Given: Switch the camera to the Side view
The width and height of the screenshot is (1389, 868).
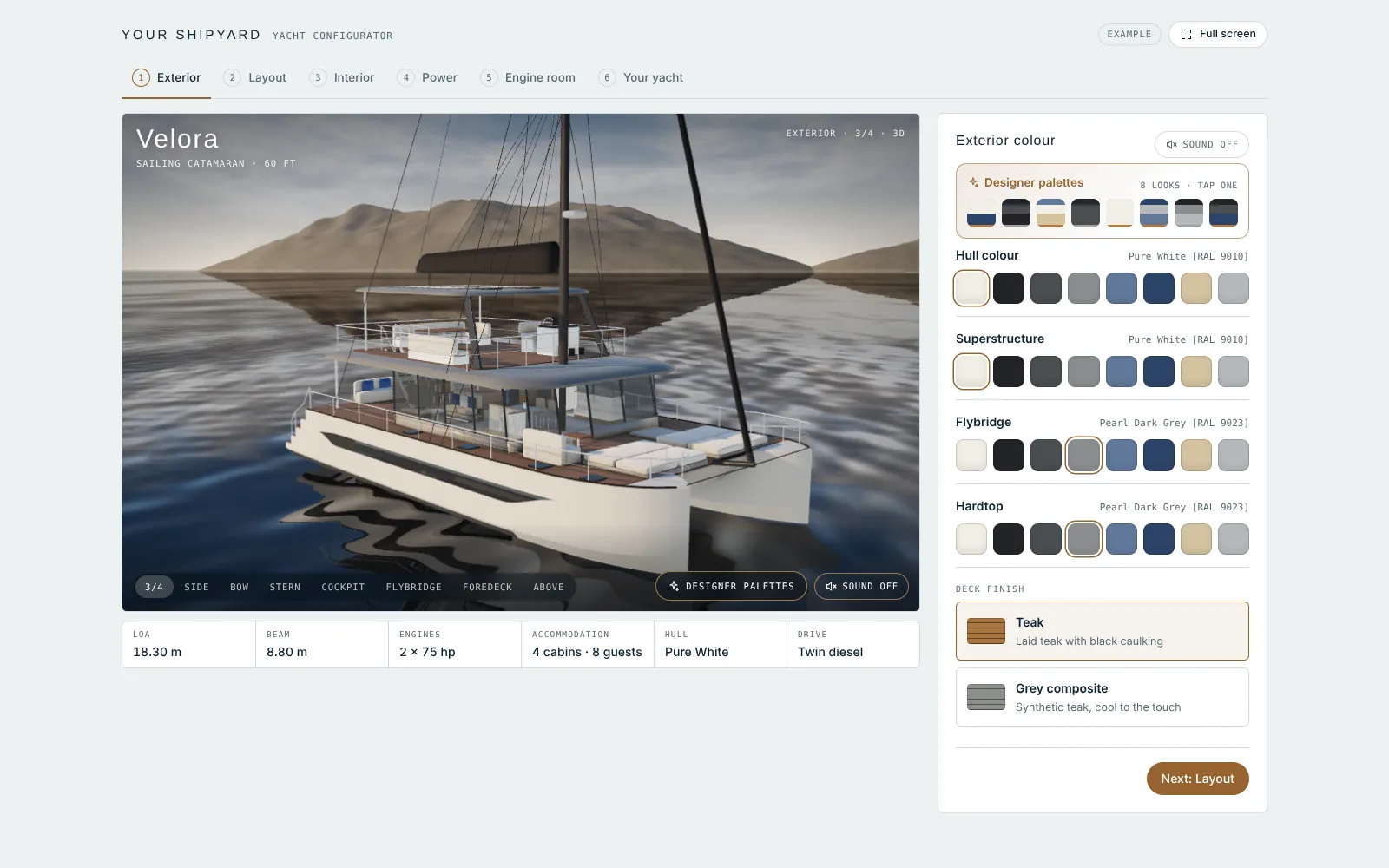Looking at the screenshot, I should point(196,587).
